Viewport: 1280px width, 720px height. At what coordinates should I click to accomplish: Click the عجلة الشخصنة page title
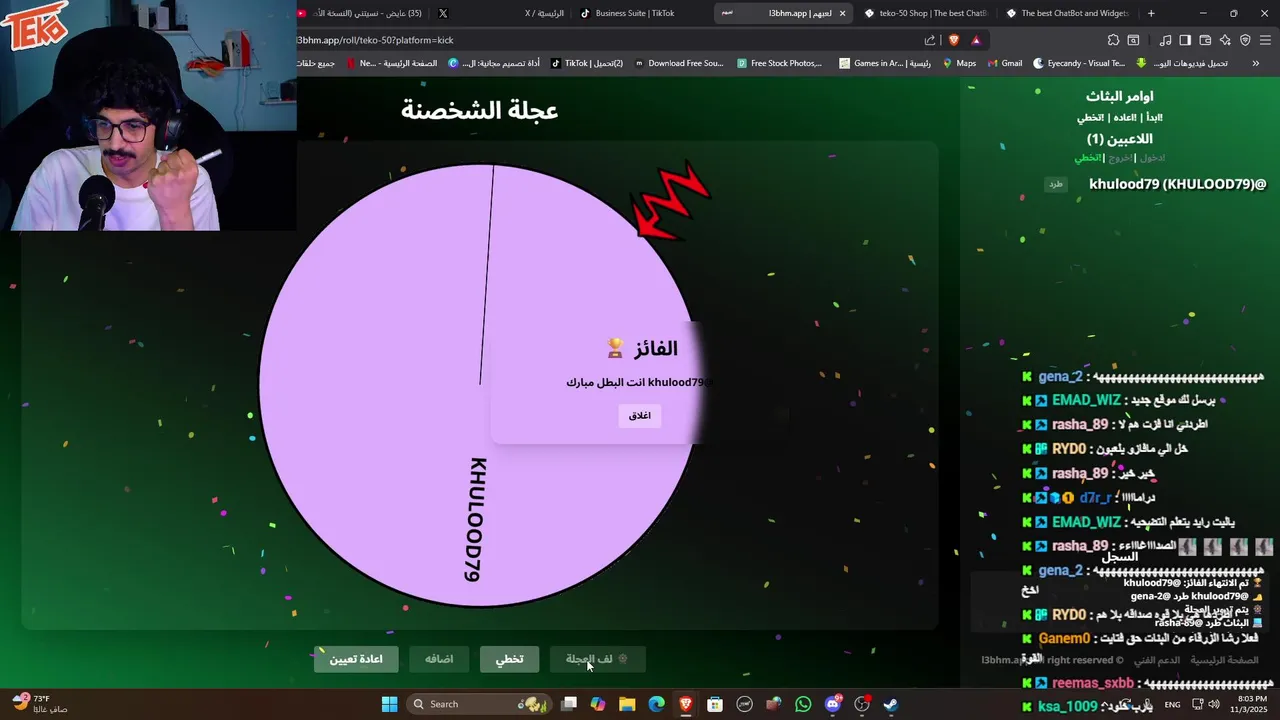[479, 110]
